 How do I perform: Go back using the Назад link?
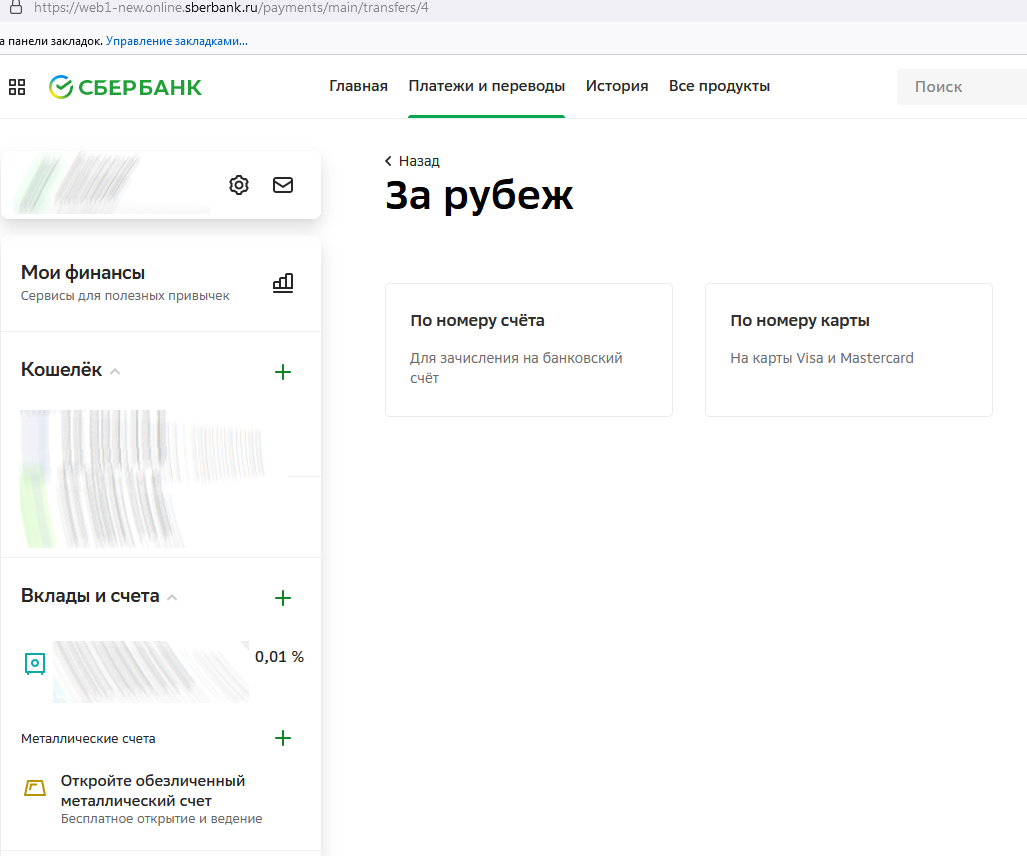(x=412, y=161)
